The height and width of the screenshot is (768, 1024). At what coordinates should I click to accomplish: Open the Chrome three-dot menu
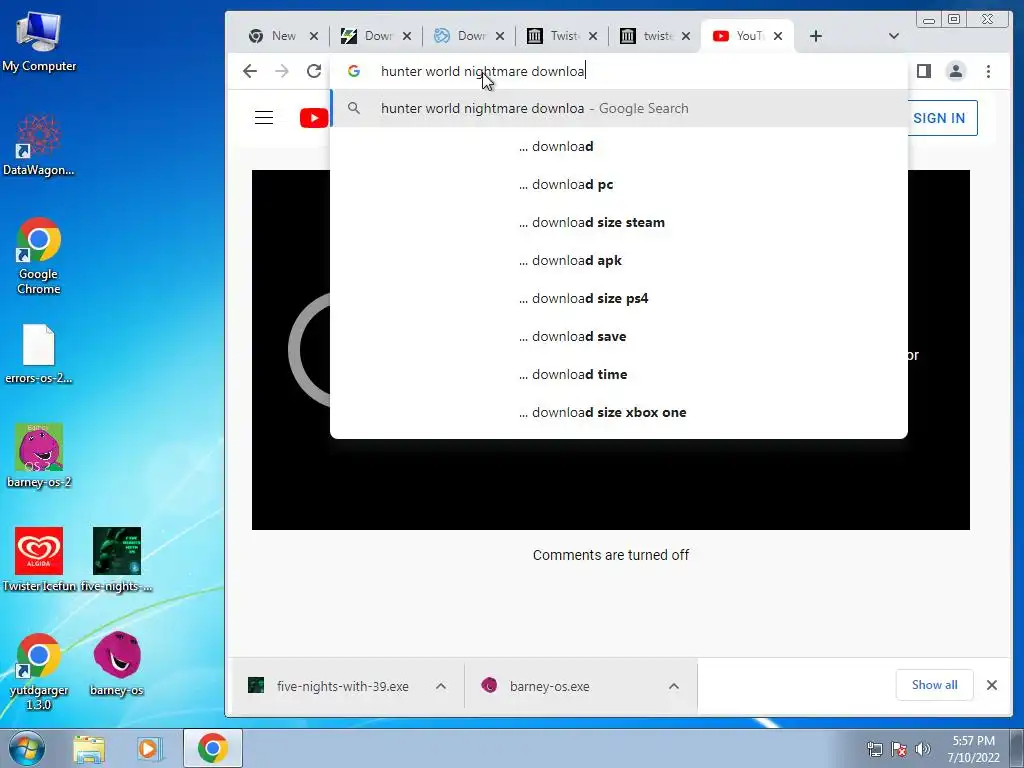(x=988, y=71)
